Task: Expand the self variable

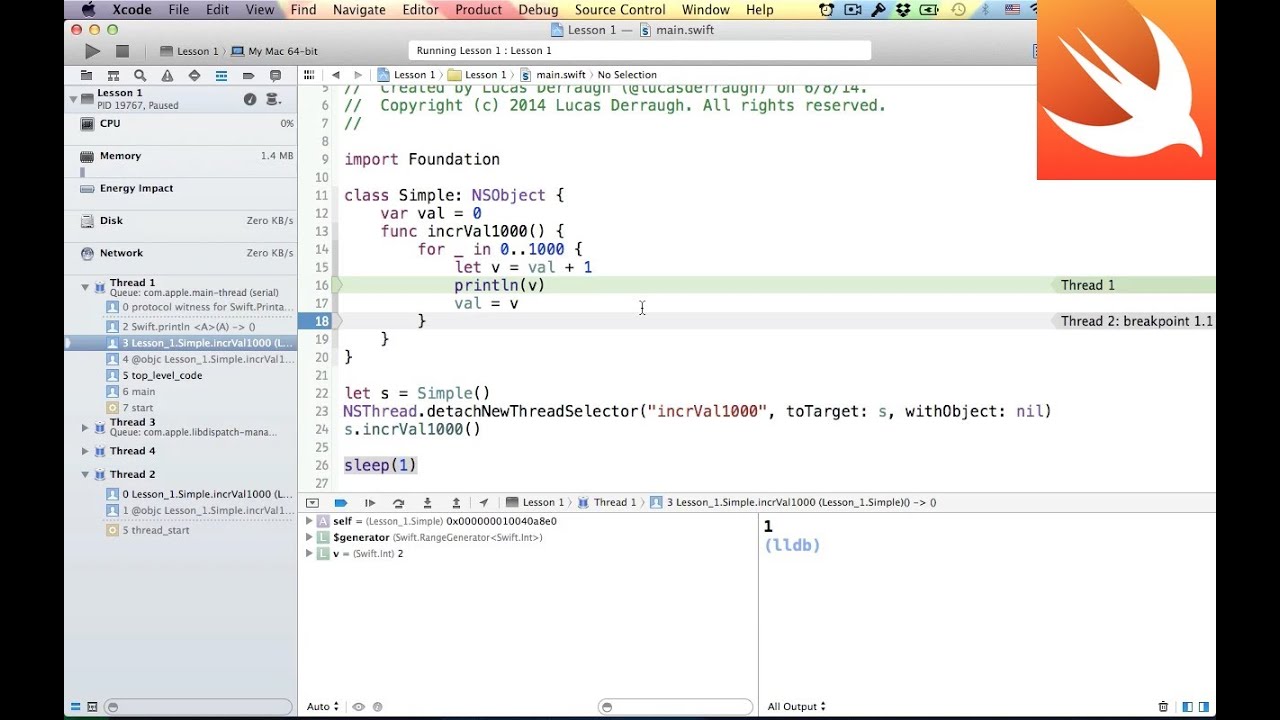Action: click(309, 521)
